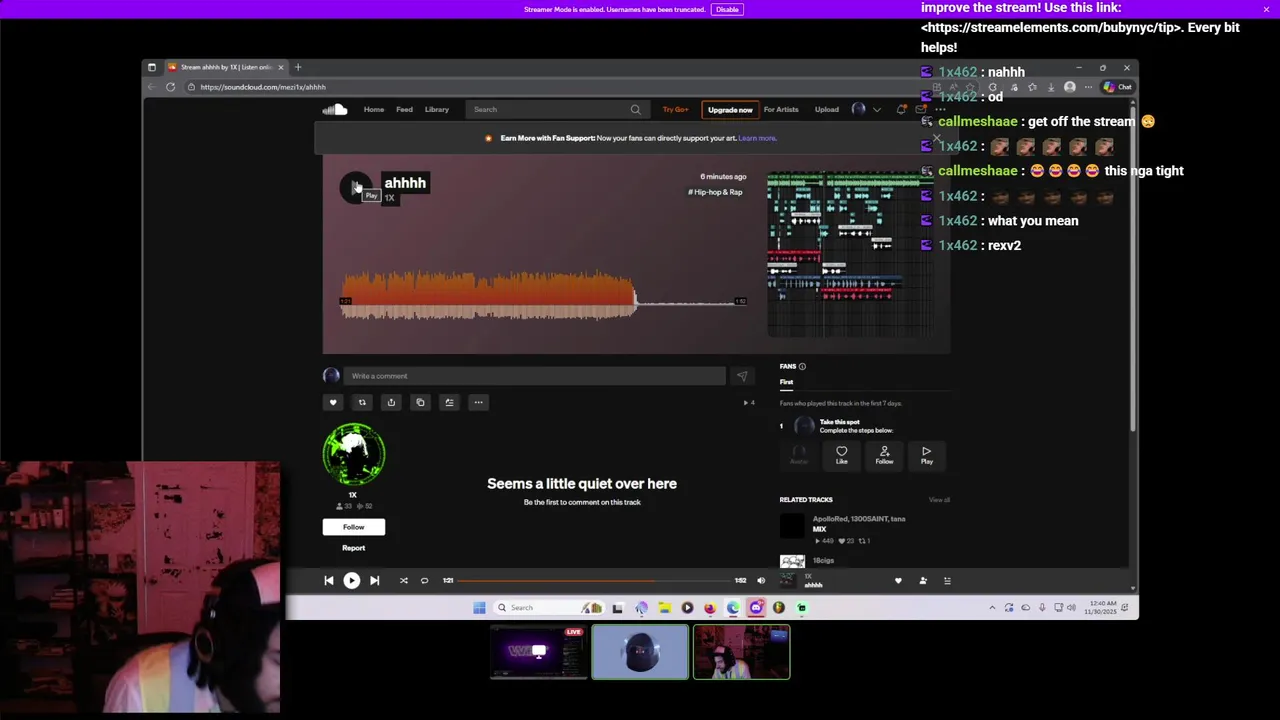1280x720 pixels.
Task: Open the Try Go+ link
Action: click(675, 110)
